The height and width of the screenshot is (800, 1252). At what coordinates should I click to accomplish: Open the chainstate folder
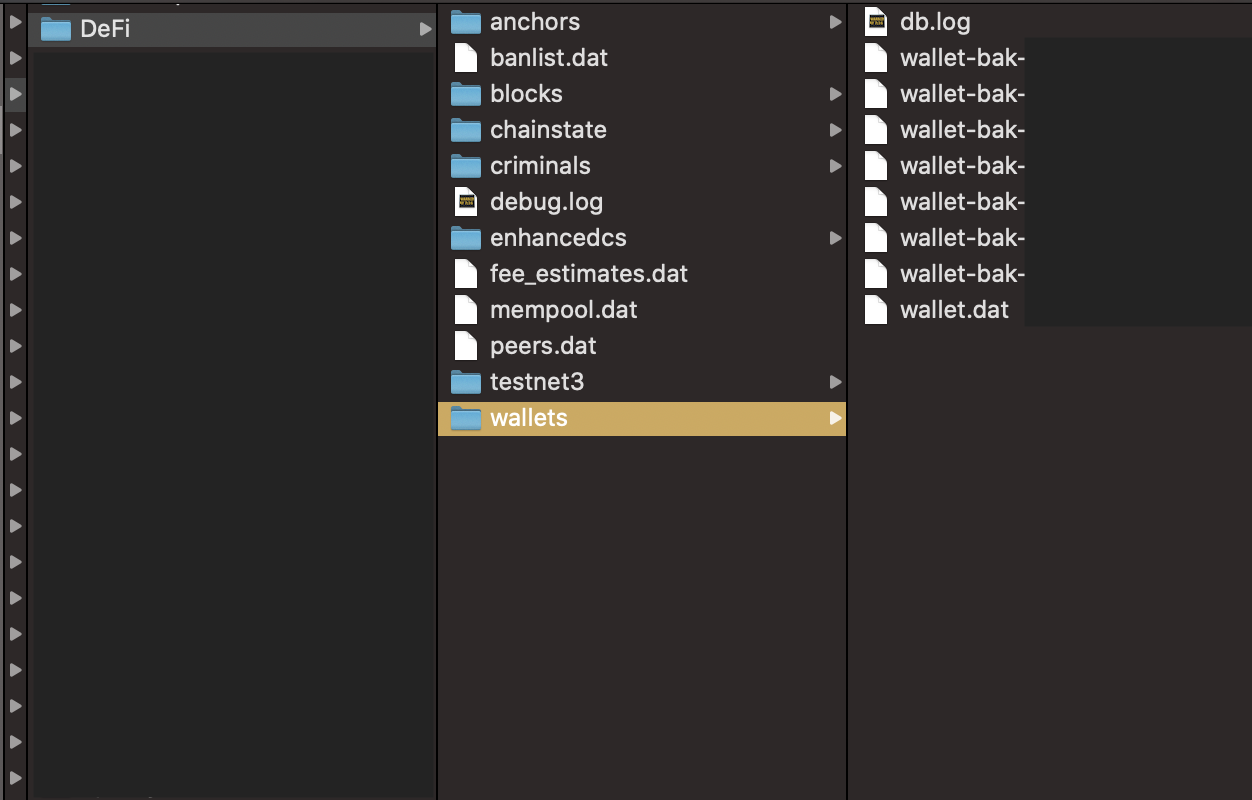tap(548, 130)
